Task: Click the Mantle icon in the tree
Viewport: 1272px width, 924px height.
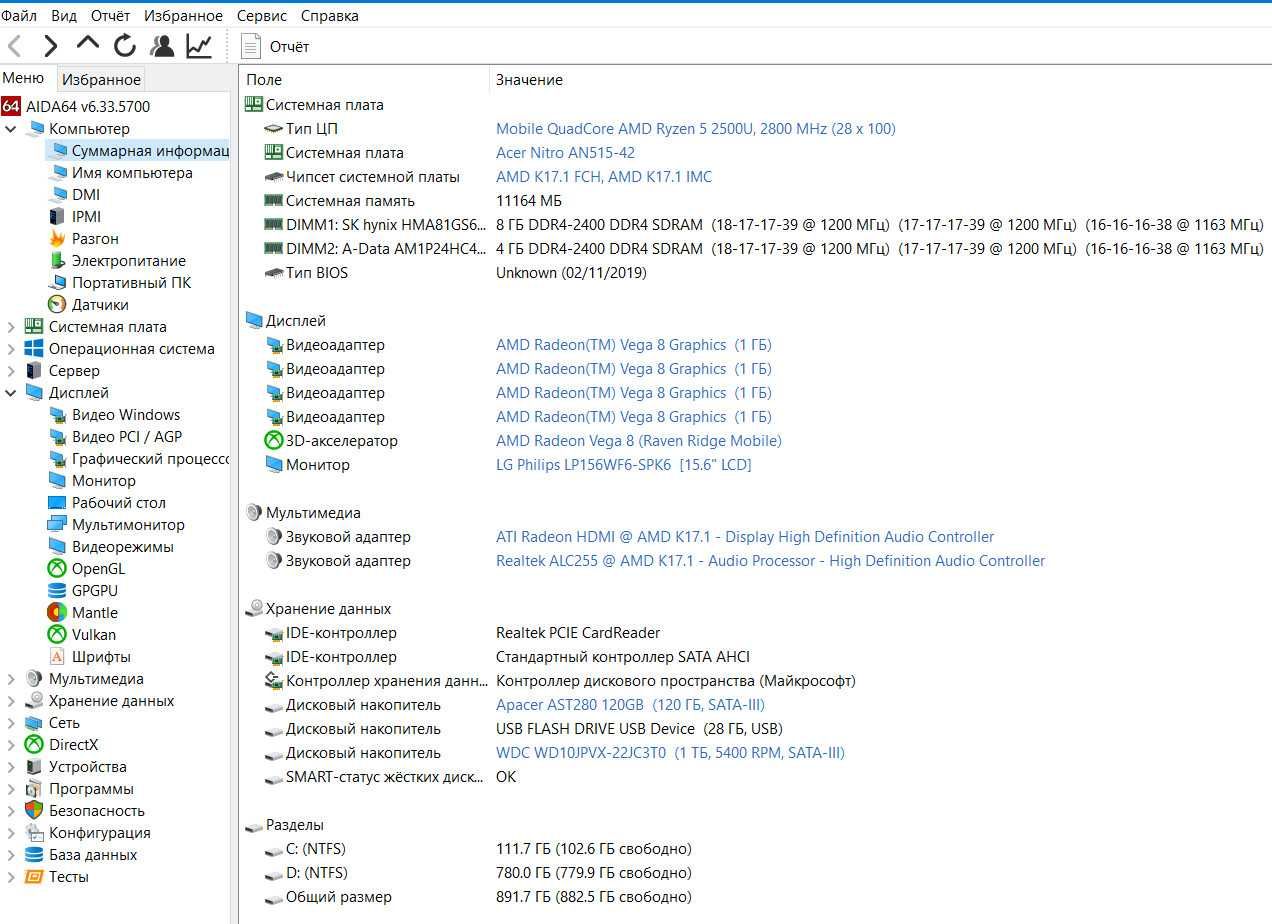Action: pos(56,613)
